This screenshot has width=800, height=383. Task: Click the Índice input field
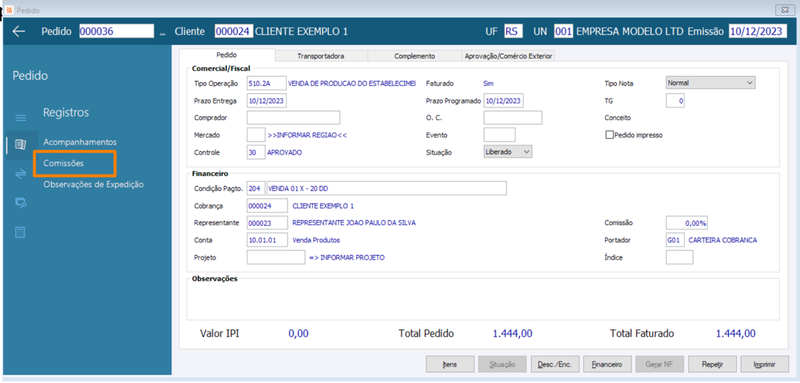pos(680,258)
